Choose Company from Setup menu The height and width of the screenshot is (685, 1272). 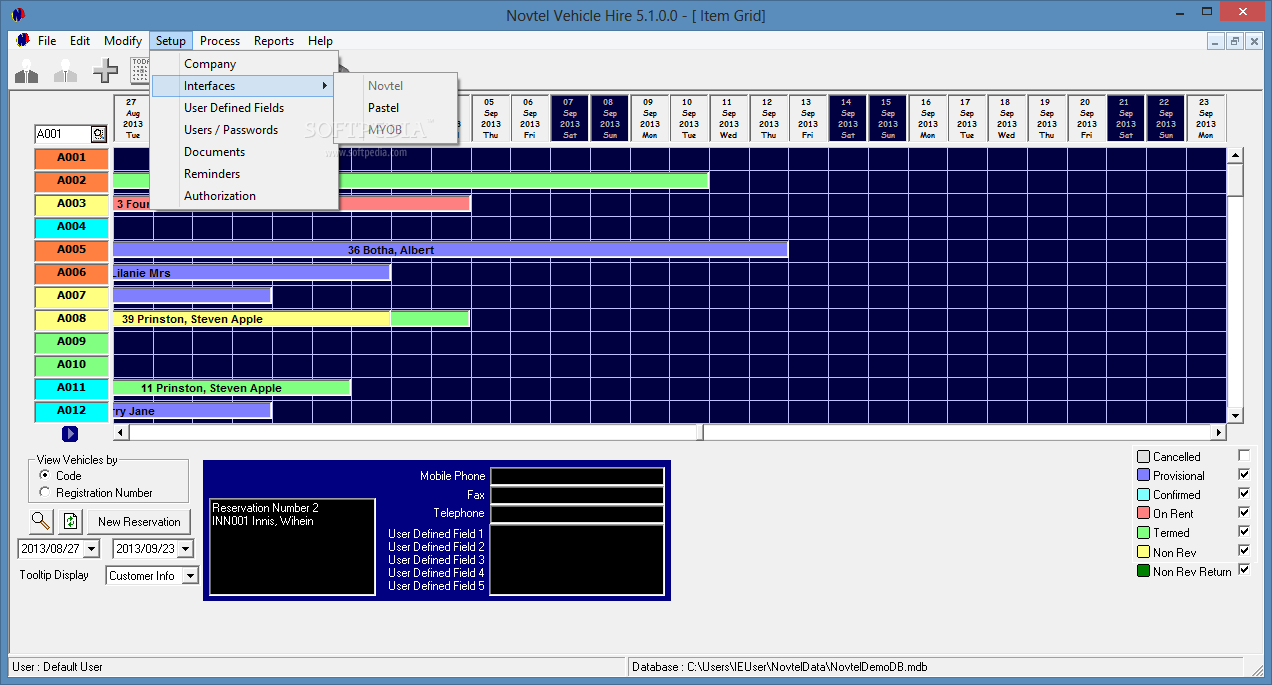click(245, 64)
